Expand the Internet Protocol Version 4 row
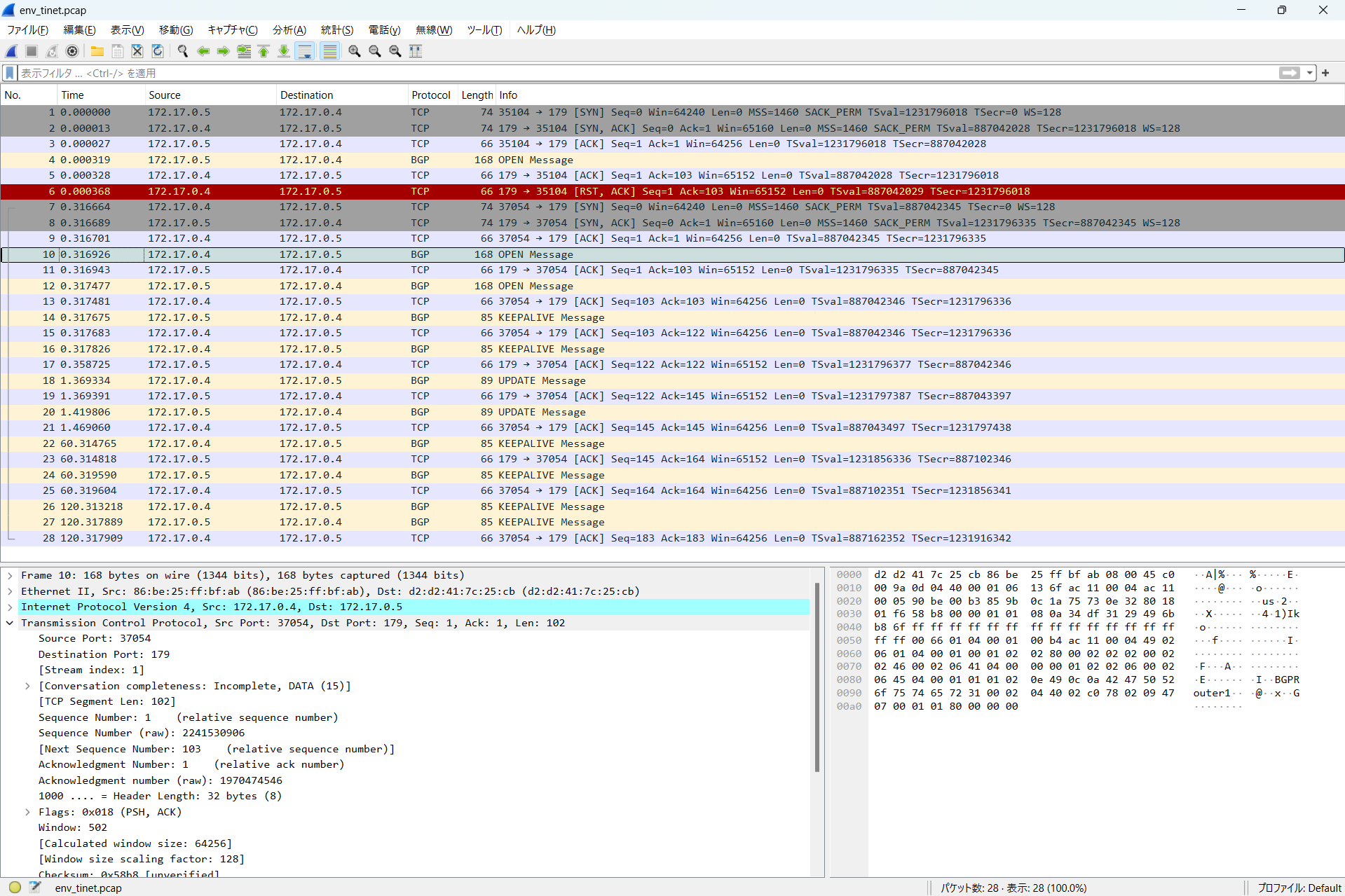 10,607
